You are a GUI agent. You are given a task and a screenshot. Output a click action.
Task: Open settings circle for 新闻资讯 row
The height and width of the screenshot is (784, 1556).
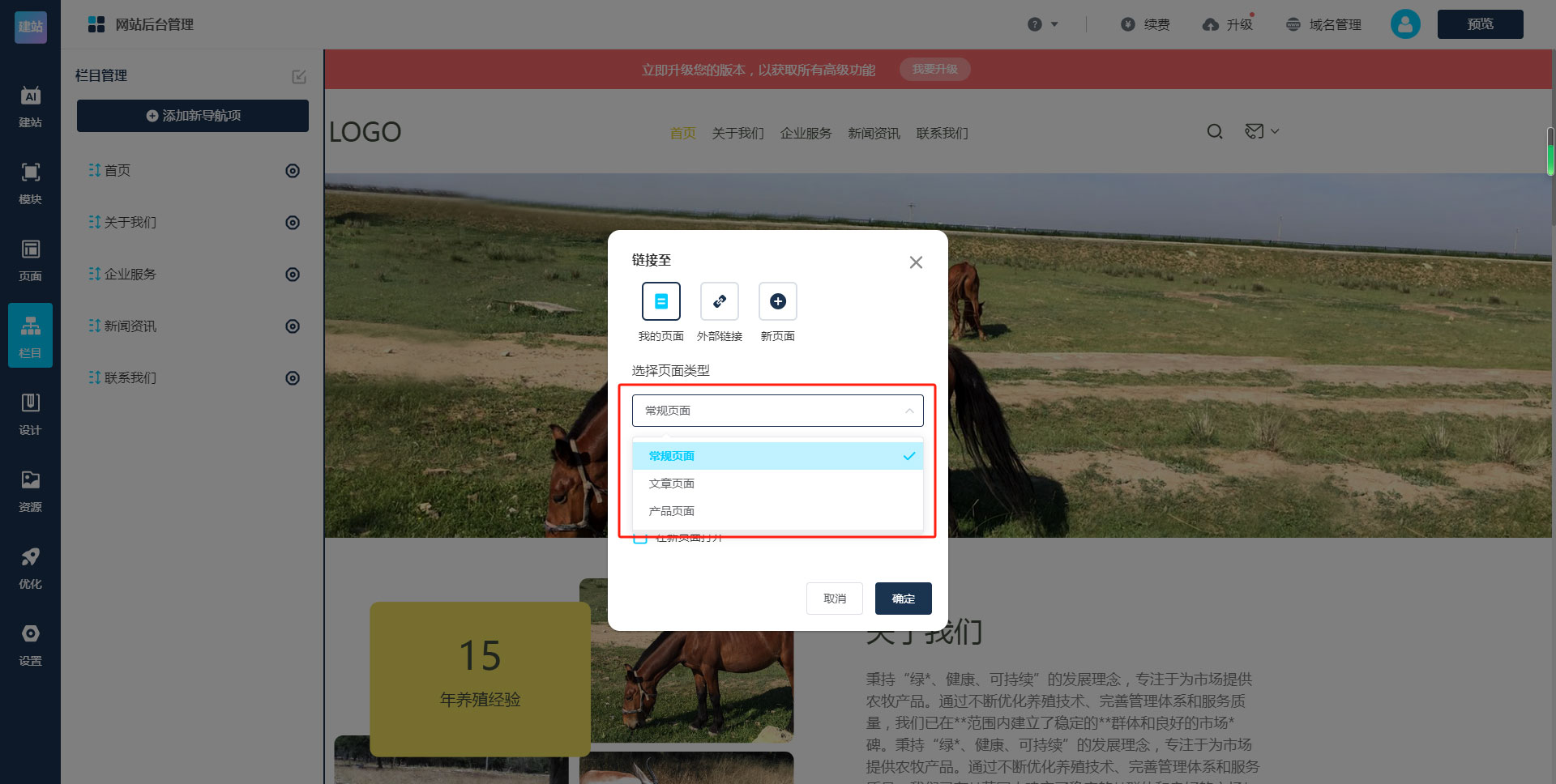tap(293, 326)
